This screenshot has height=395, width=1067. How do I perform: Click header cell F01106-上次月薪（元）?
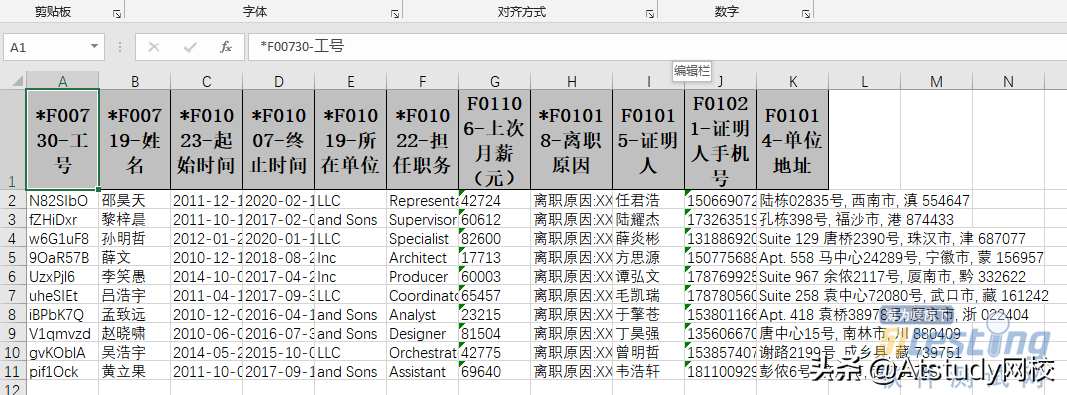495,140
